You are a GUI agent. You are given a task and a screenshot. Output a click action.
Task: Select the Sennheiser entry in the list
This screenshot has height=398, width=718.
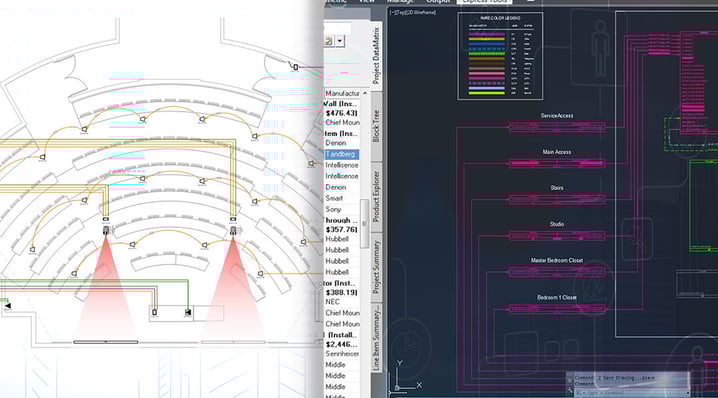pos(342,354)
